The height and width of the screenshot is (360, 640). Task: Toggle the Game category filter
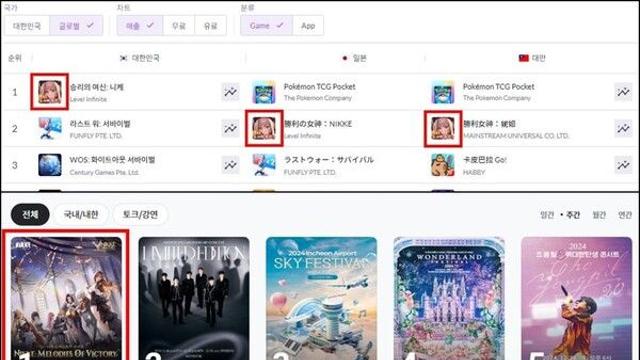coord(267,26)
